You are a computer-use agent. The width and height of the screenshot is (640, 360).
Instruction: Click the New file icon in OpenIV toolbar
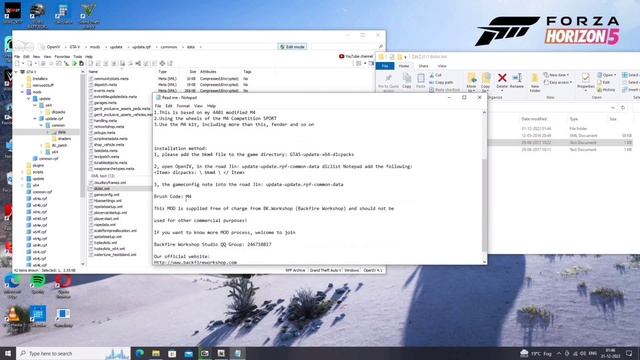[17, 63]
